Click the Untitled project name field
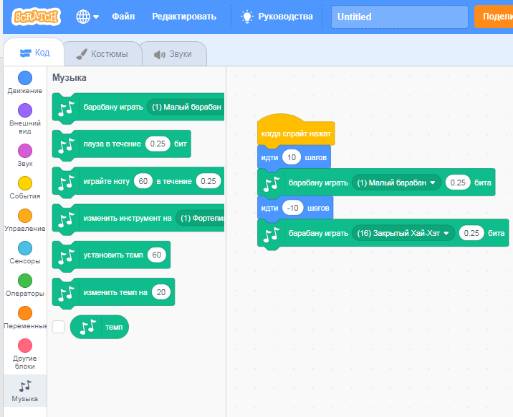The width and height of the screenshot is (513, 417). pyautogui.click(x=400, y=17)
